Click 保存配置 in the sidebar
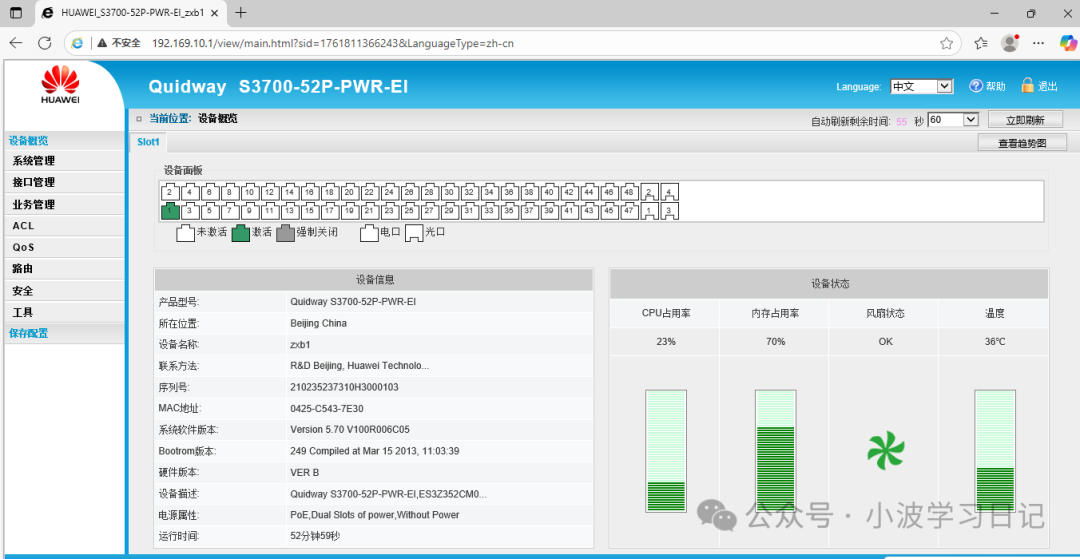This screenshot has width=1080, height=559. tap(29, 334)
